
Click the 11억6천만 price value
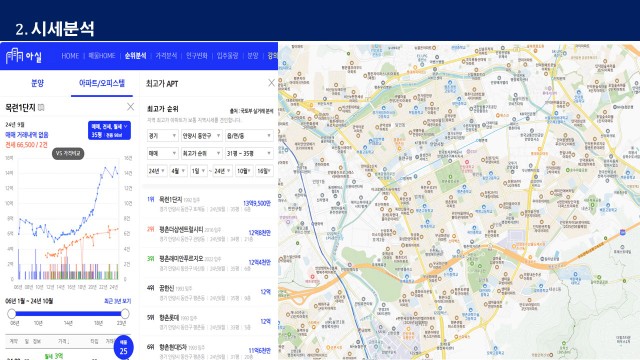[260, 350]
